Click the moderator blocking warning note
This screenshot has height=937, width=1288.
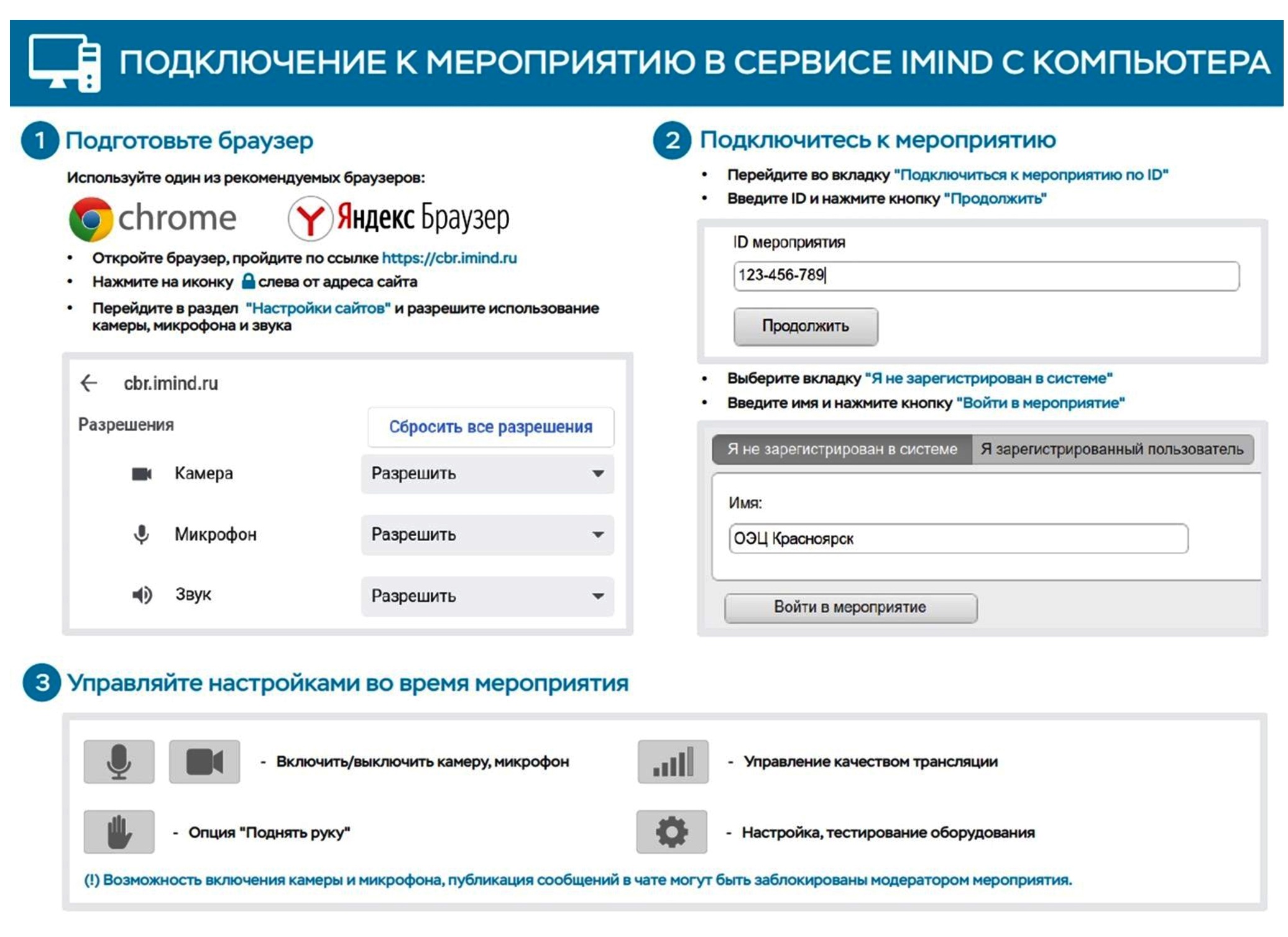[x=578, y=880]
